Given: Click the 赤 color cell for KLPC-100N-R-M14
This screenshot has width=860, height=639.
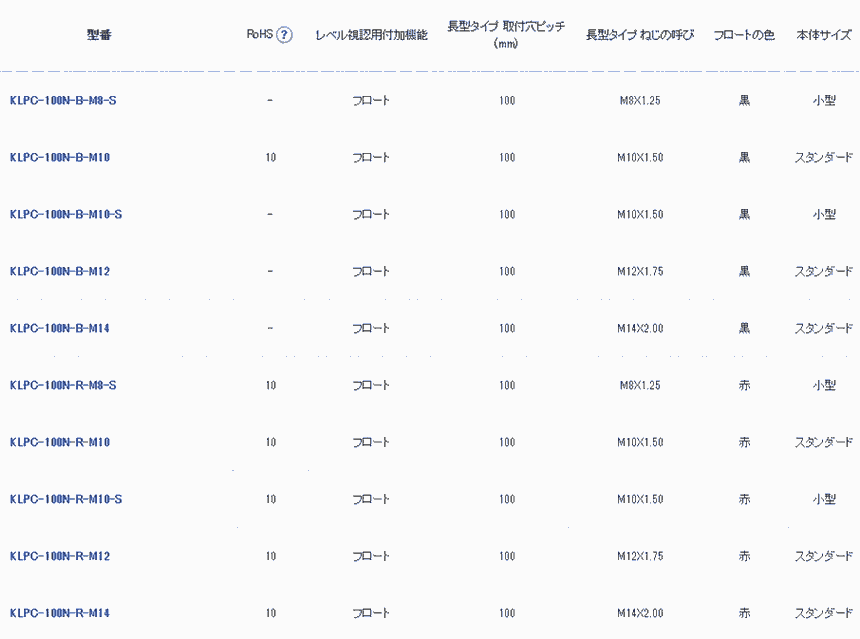Looking at the screenshot, I should click(744, 614).
